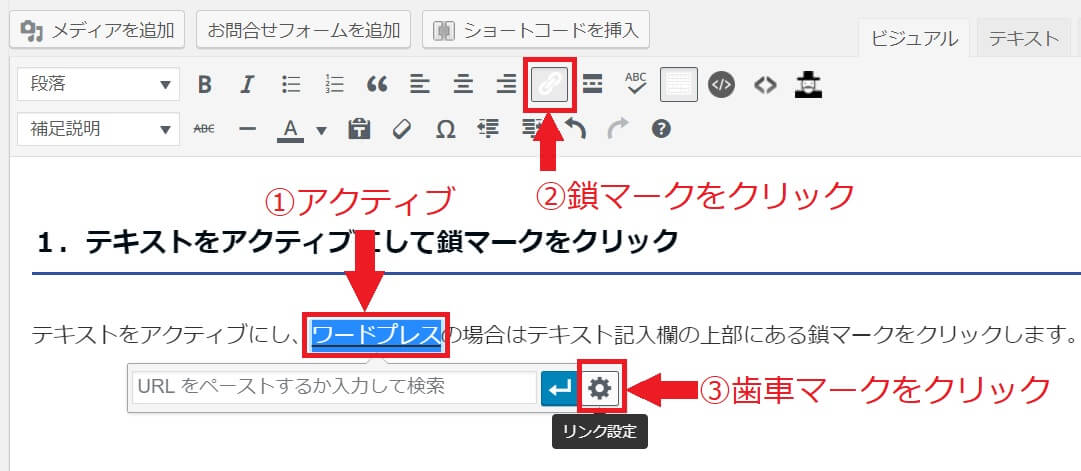Run the ABC spellcheck tool
1081x471 pixels.
point(636,85)
